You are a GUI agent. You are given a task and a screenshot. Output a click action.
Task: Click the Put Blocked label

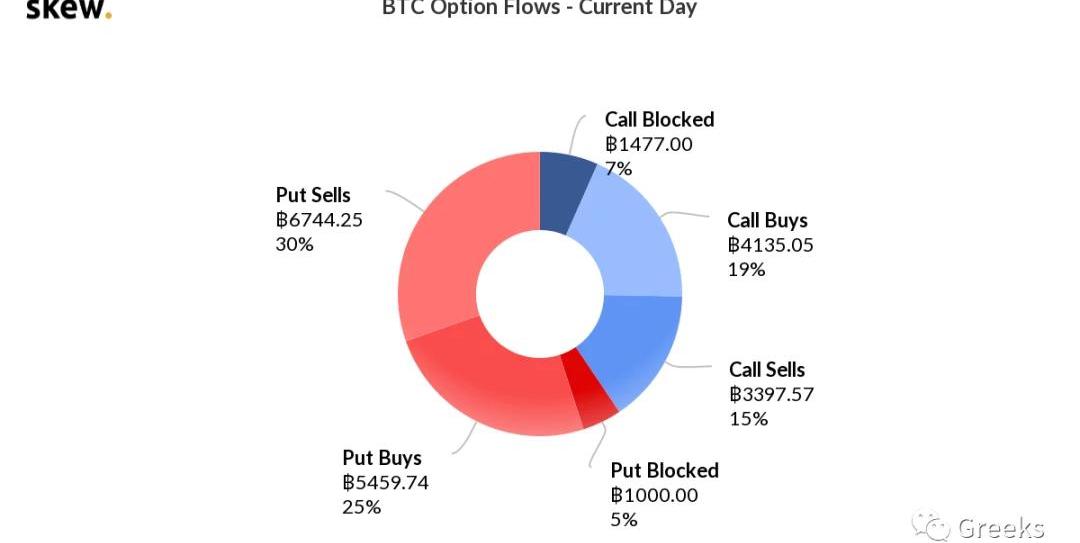664,470
